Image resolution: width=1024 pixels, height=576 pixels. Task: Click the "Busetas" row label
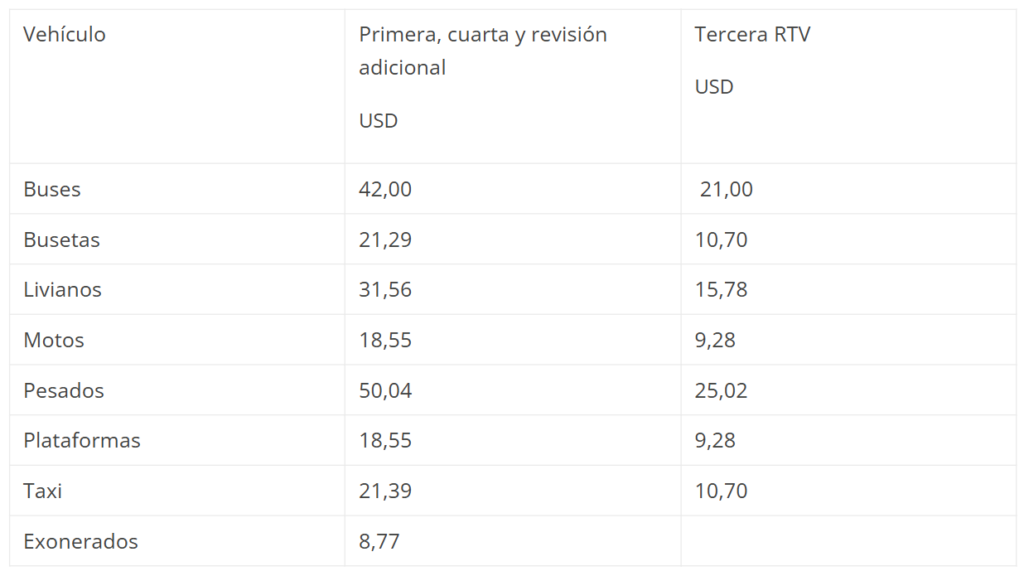[62, 240]
